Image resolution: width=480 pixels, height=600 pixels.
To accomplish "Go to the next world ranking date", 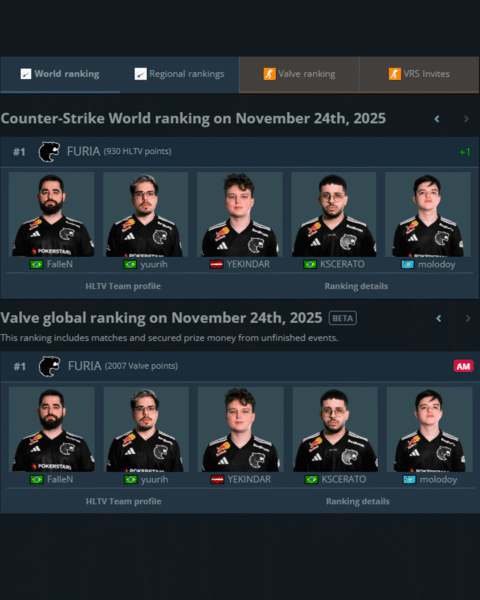I will [466, 119].
